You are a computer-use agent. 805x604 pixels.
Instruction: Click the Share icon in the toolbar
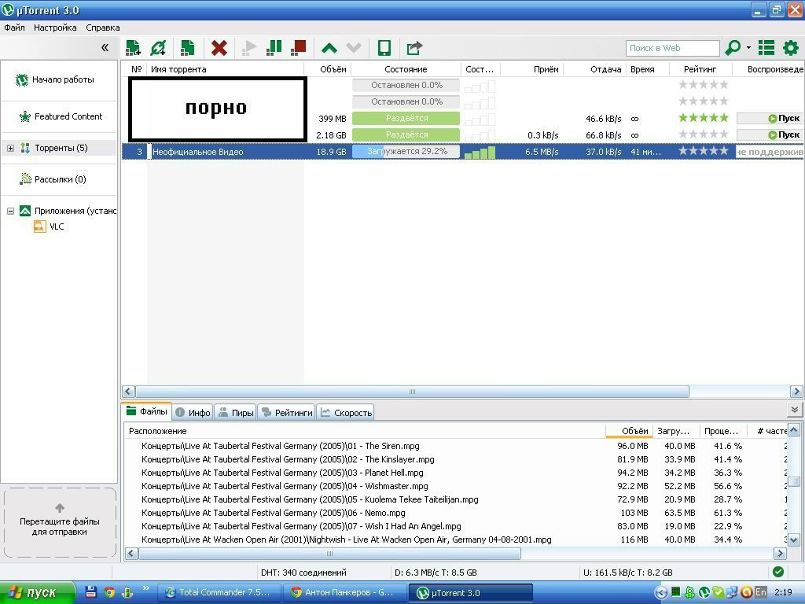(413, 47)
